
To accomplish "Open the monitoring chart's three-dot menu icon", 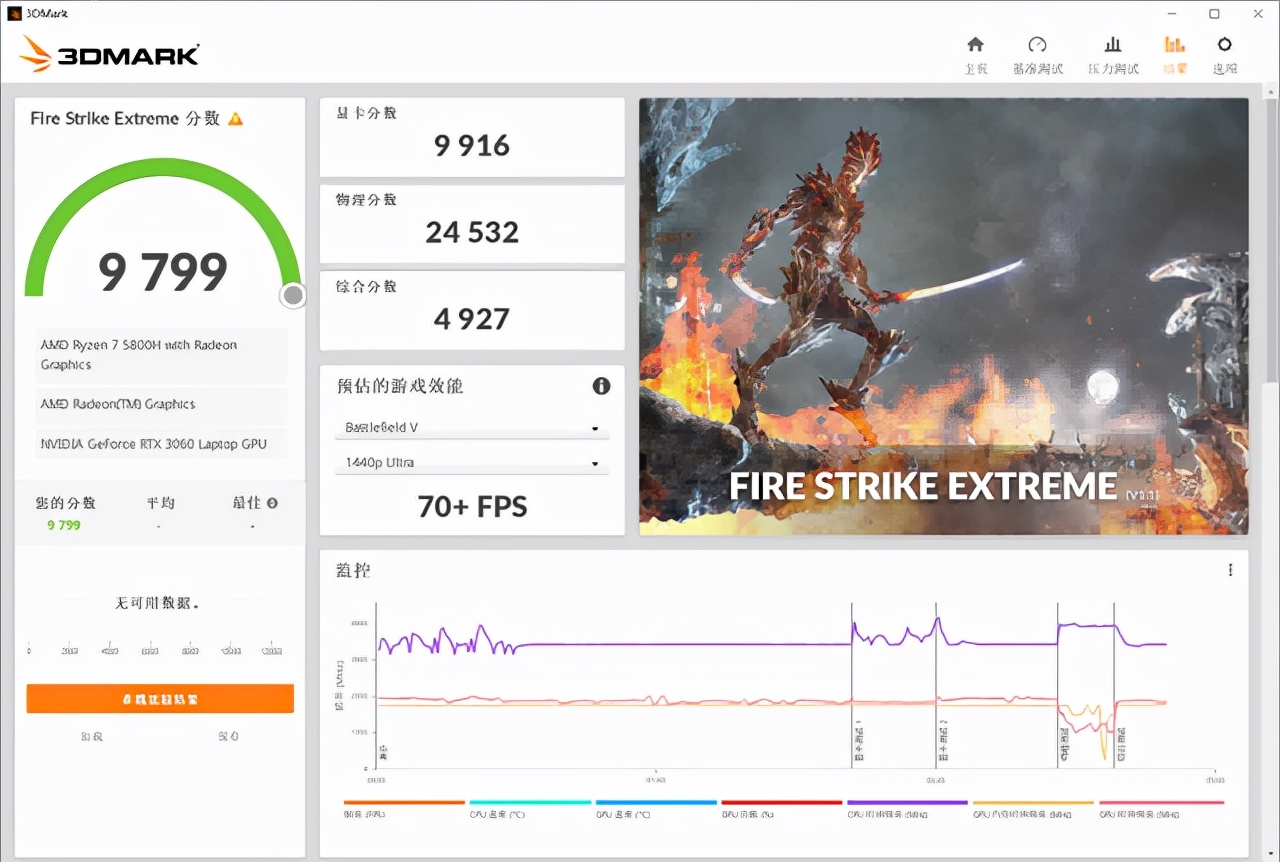I will (x=1230, y=569).
